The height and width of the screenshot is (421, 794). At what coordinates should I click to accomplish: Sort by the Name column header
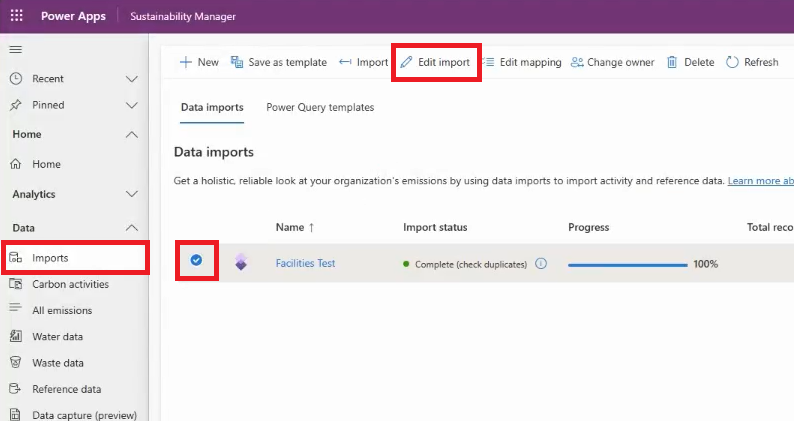(x=295, y=227)
